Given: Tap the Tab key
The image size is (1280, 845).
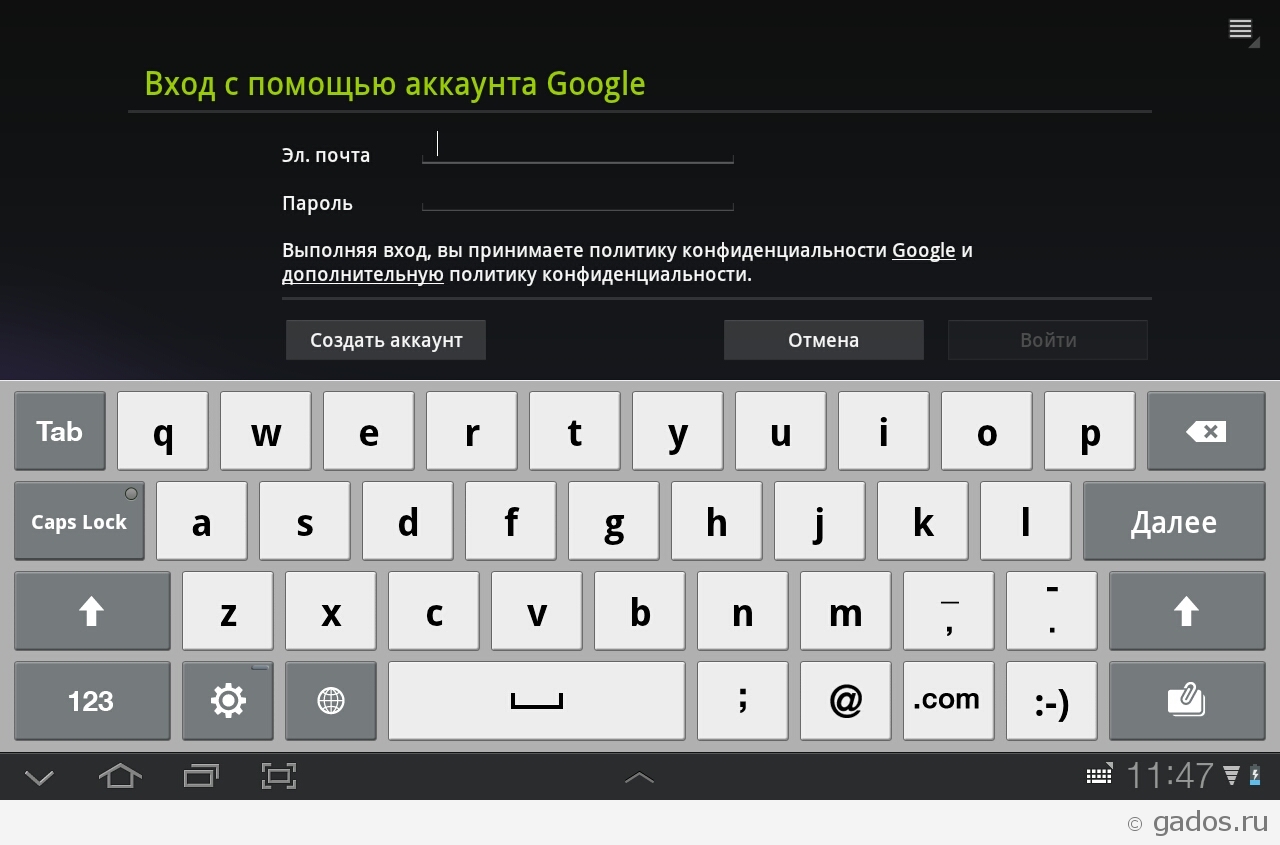Looking at the screenshot, I should tap(60, 431).
